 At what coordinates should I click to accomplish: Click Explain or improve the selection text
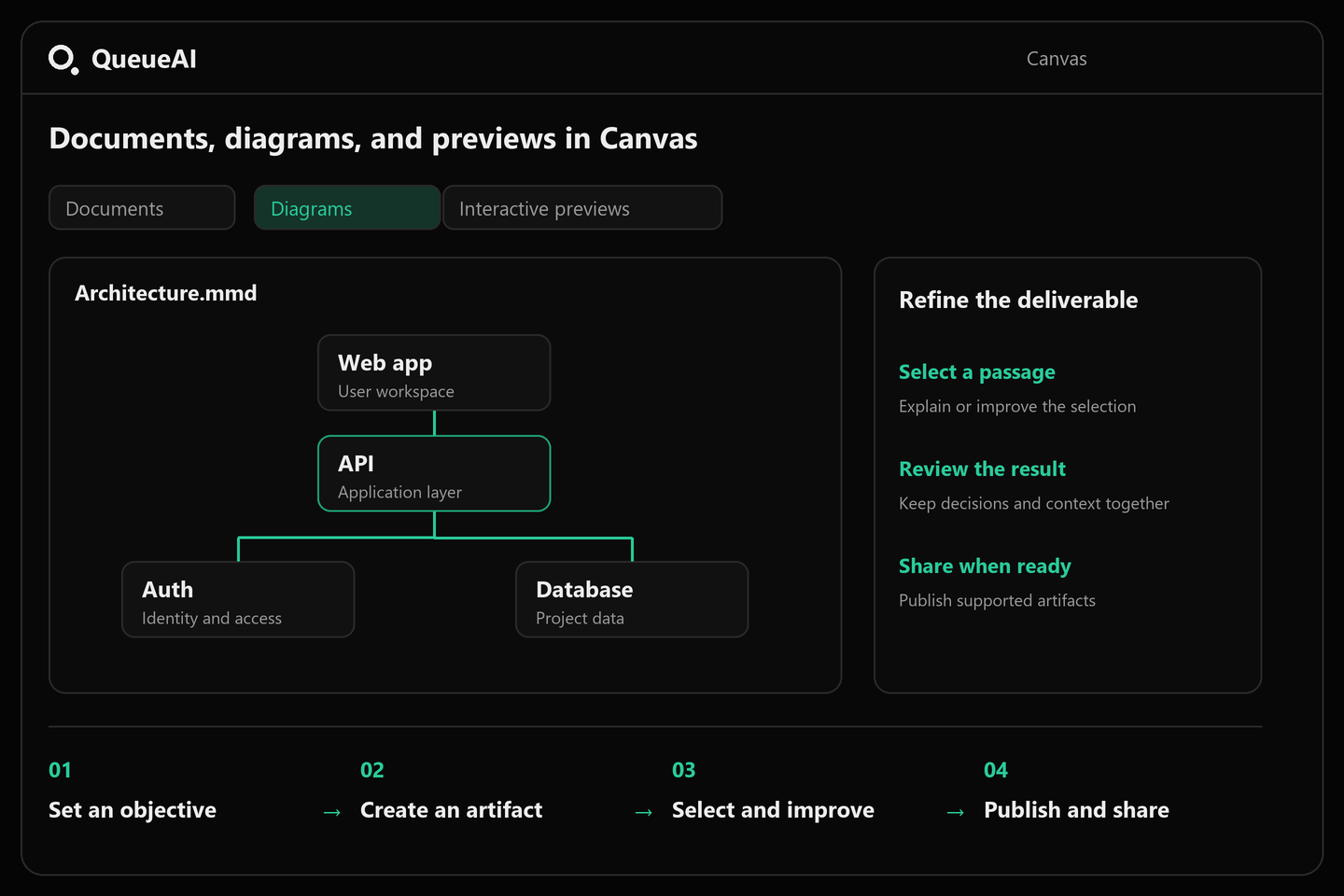pyautogui.click(x=1017, y=407)
